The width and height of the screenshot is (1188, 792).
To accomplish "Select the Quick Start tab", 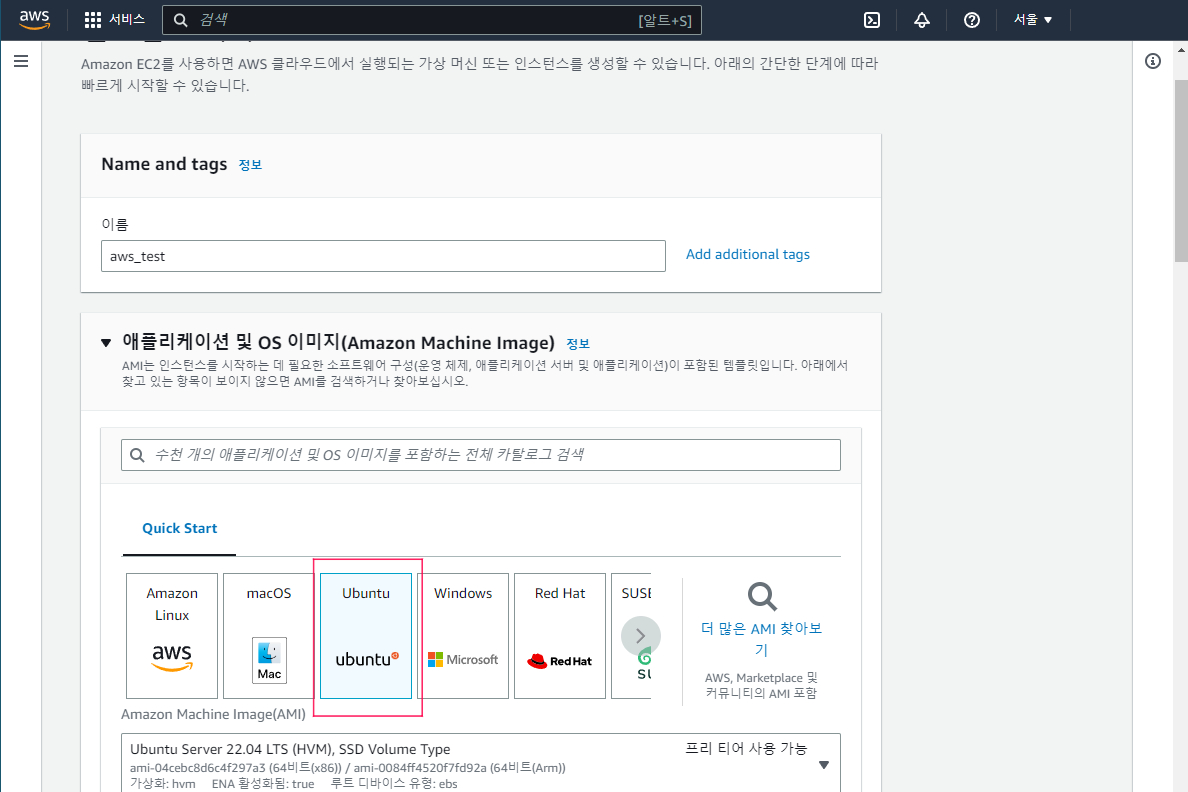I will 180,528.
